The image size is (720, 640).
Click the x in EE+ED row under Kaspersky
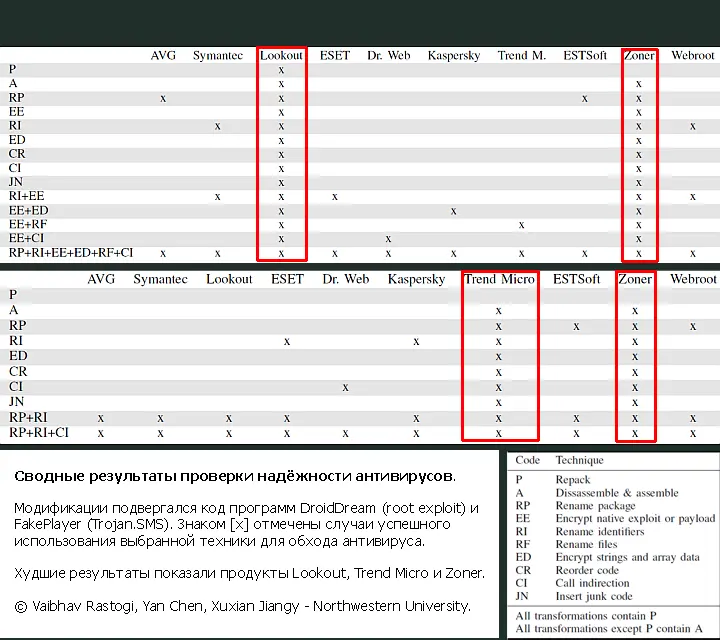point(453,211)
